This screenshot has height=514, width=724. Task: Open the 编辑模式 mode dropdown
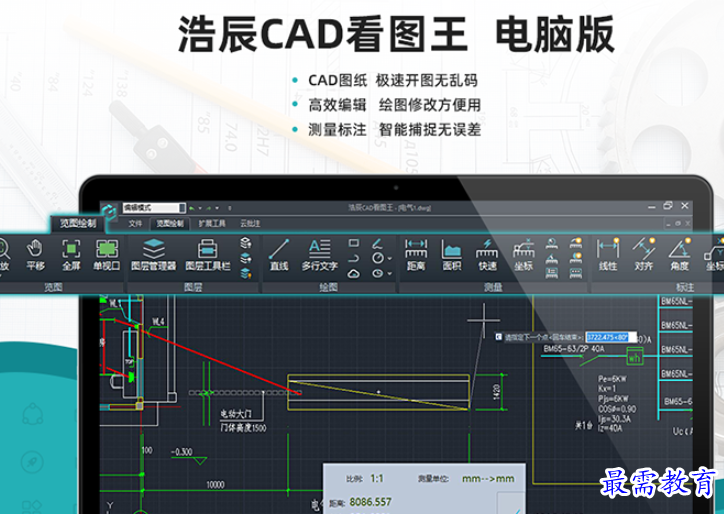pos(154,208)
